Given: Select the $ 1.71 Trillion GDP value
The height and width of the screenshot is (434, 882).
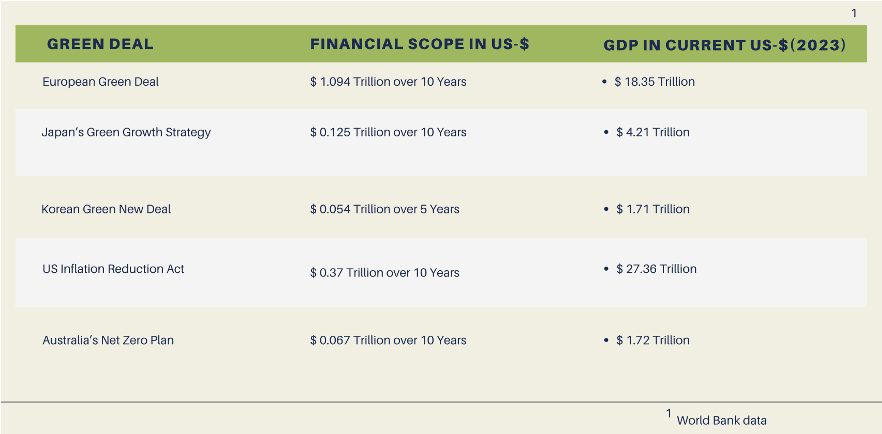Looking at the screenshot, I should click(652, 209).
